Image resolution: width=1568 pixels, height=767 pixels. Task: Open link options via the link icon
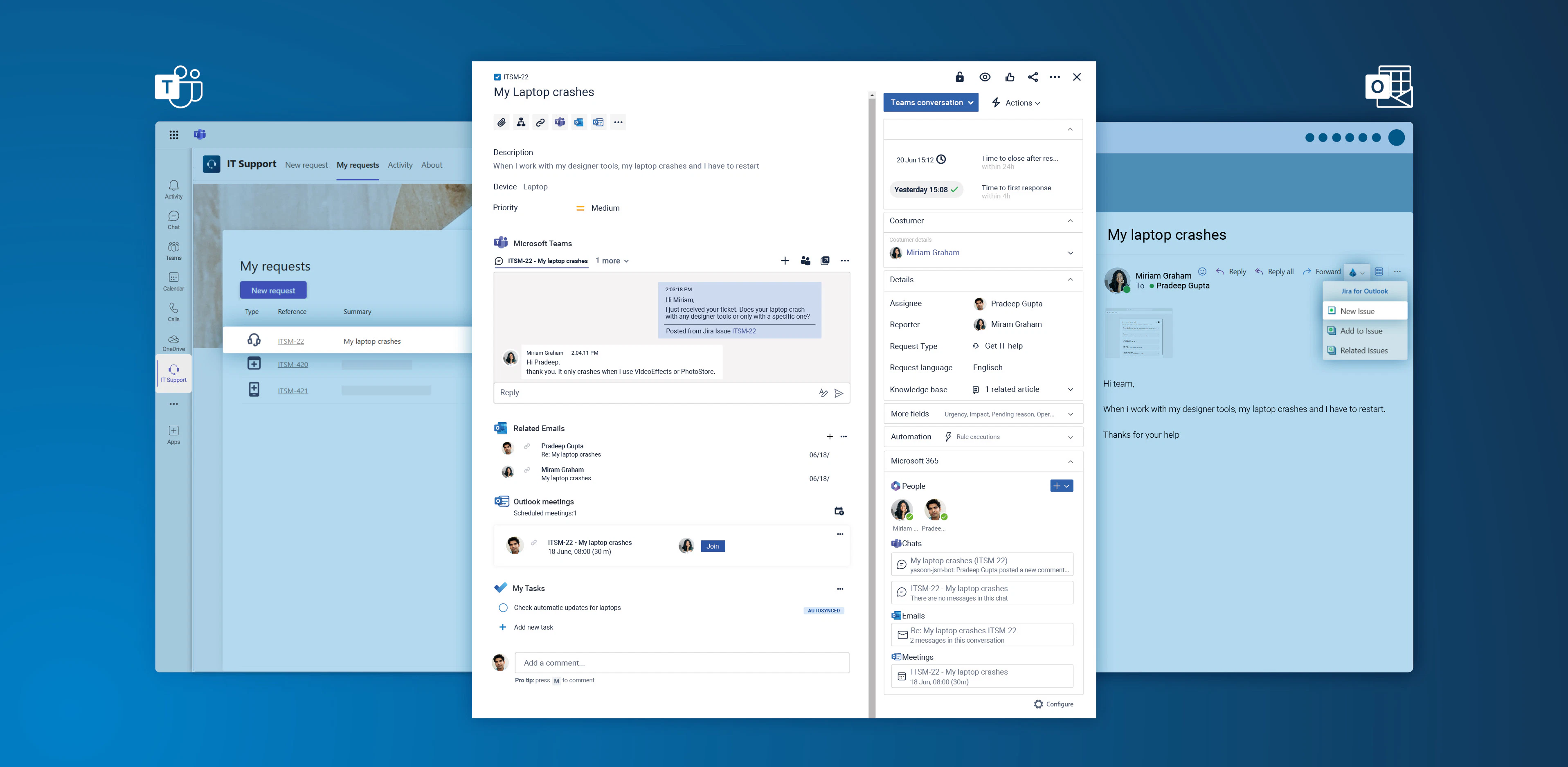[x=540, y=122]
